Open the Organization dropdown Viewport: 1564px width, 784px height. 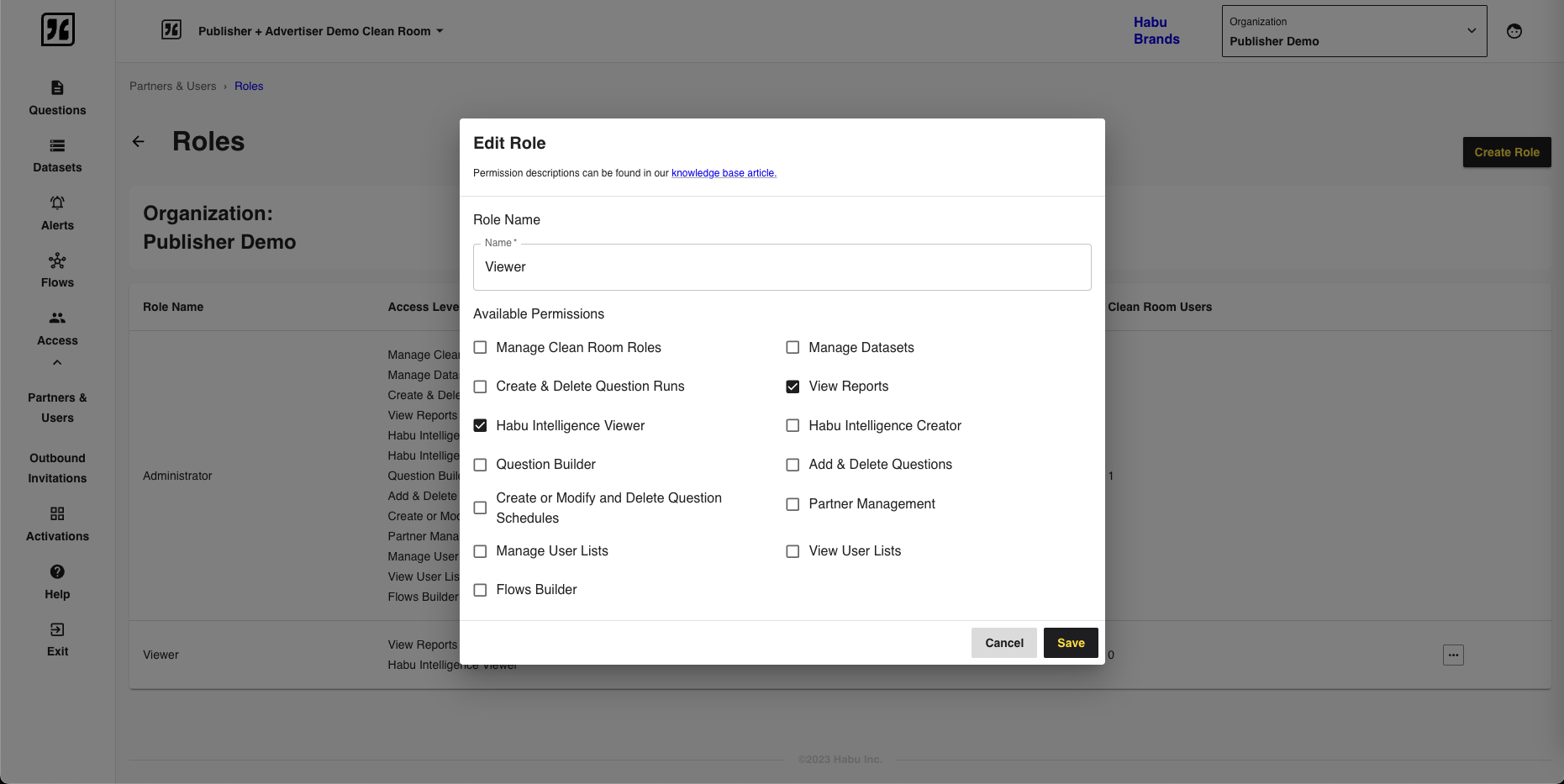click(1354, 31)
